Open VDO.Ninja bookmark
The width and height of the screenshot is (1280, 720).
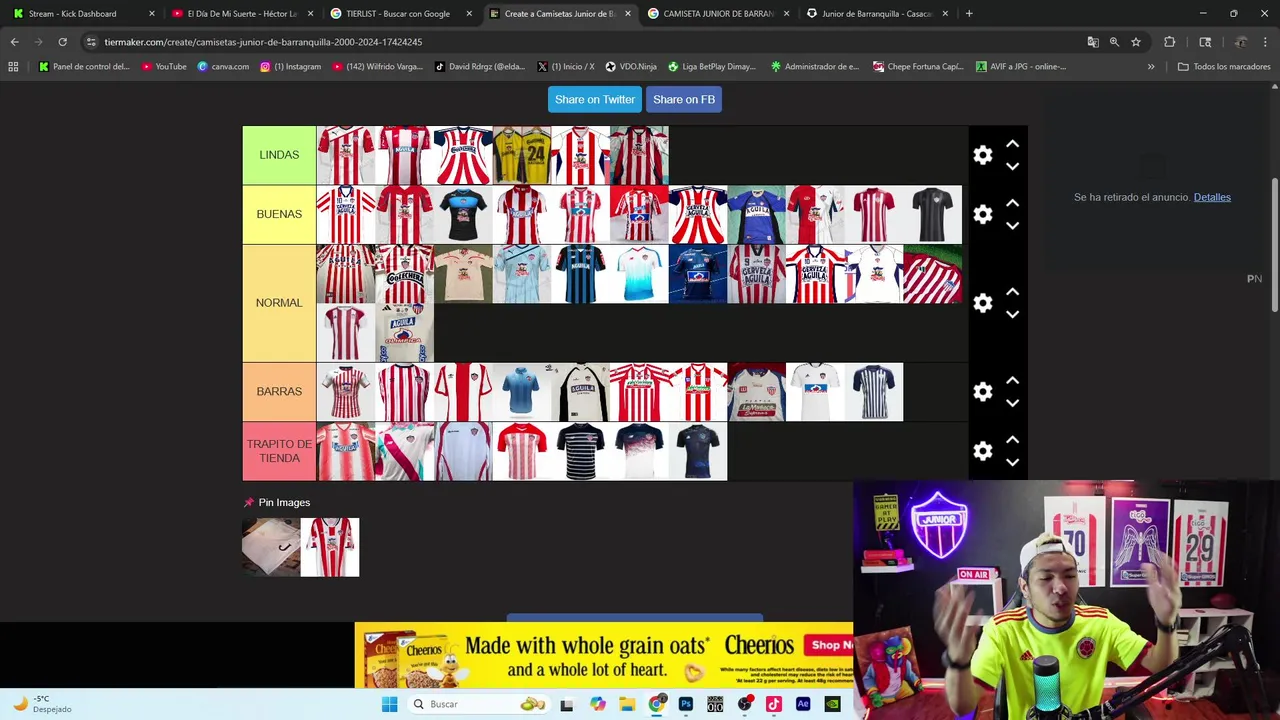coord(631,67)
